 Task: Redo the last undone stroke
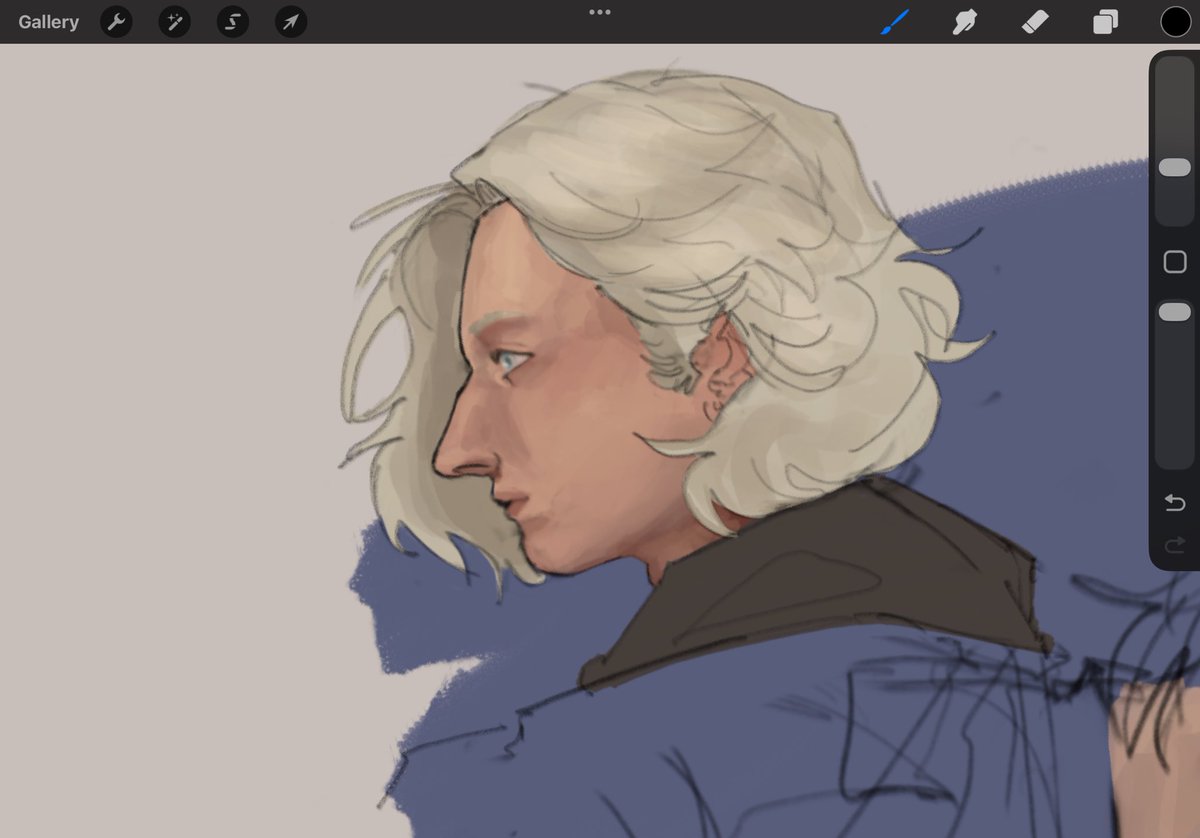(x=1175, y=545)
